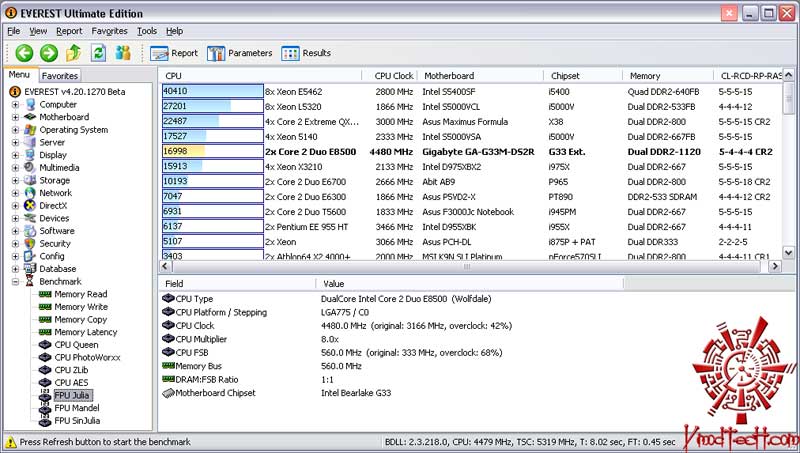Select FPU SinJulia benchmark
This screenshot has width=800, height=453.
(77, 421)
